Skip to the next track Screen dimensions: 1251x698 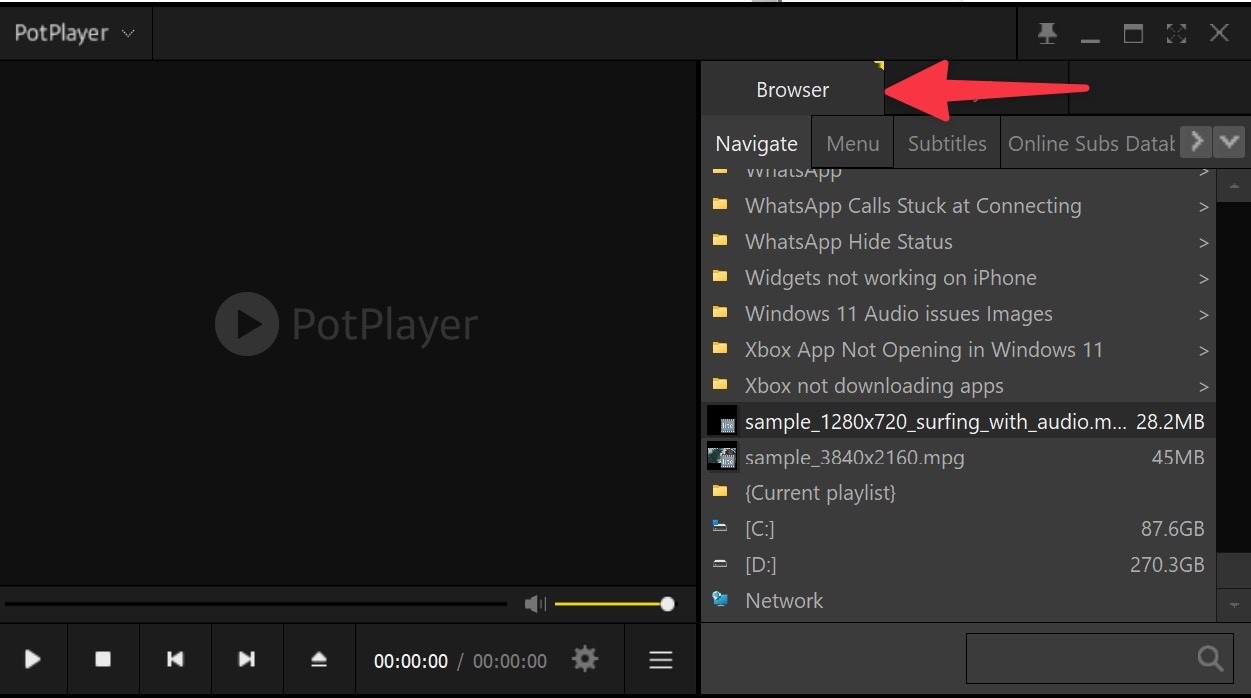coord(247,659)
